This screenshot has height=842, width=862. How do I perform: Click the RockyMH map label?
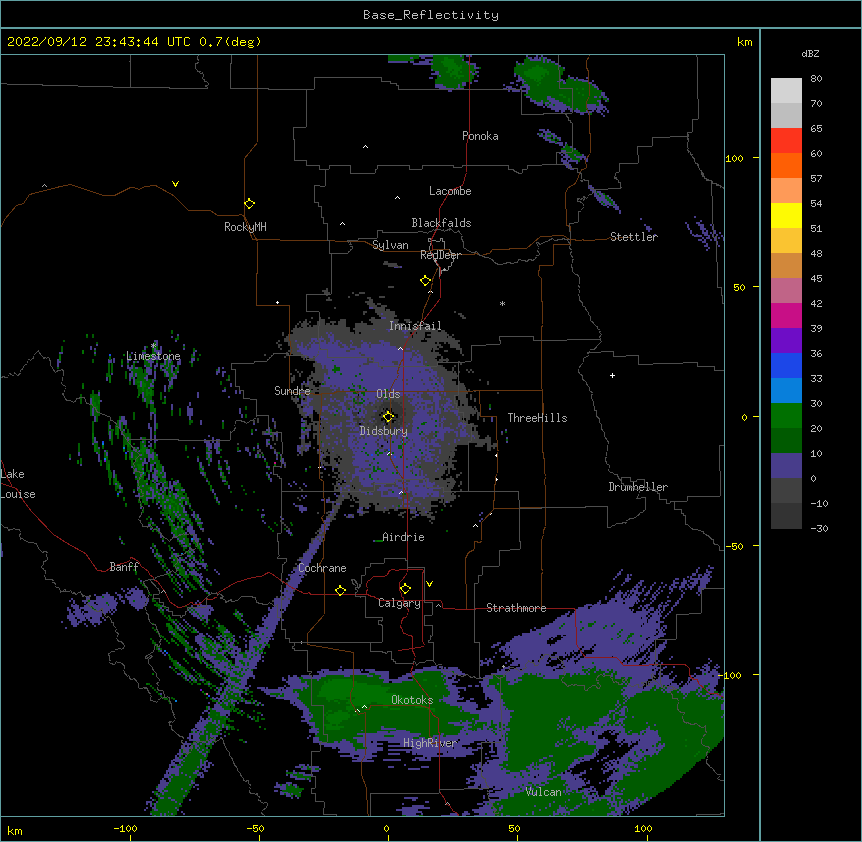click(x=245, y=227)
